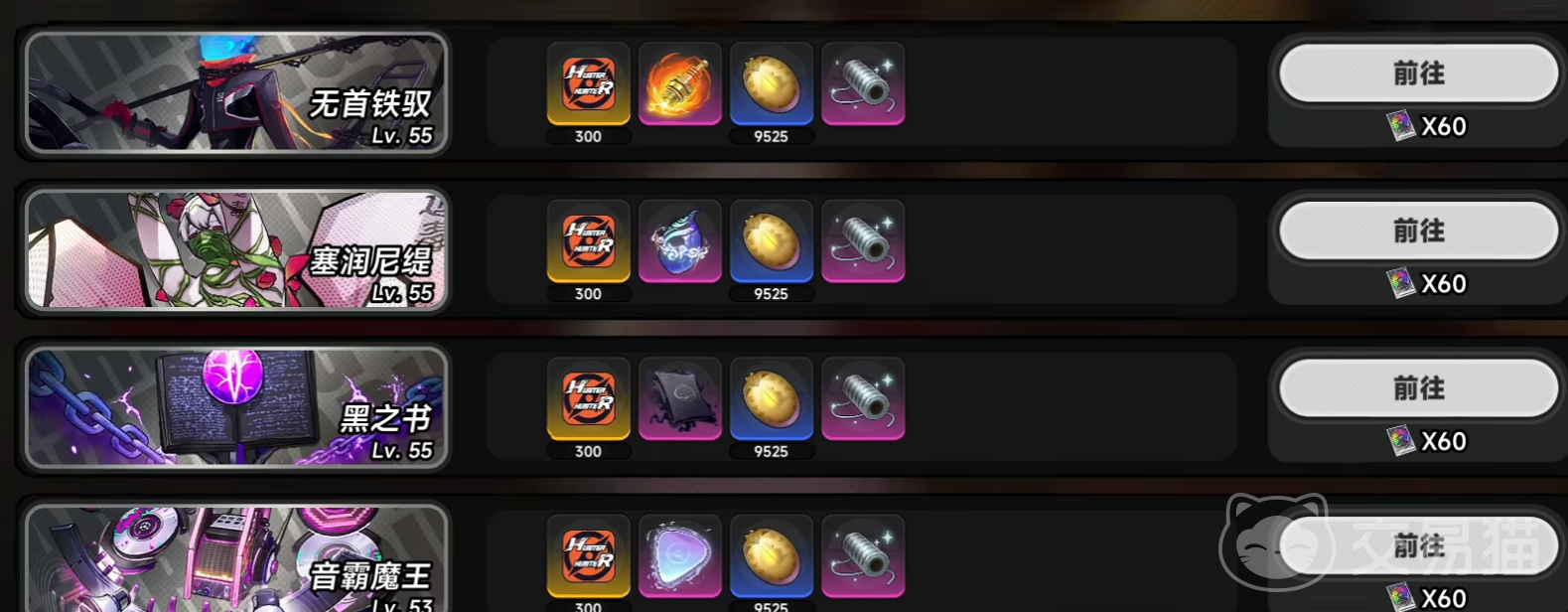This screenshot has height=612, width=1568.
Task: Inspect wire spool reward in 无首铁驭 row
Action: click(863, 83)
